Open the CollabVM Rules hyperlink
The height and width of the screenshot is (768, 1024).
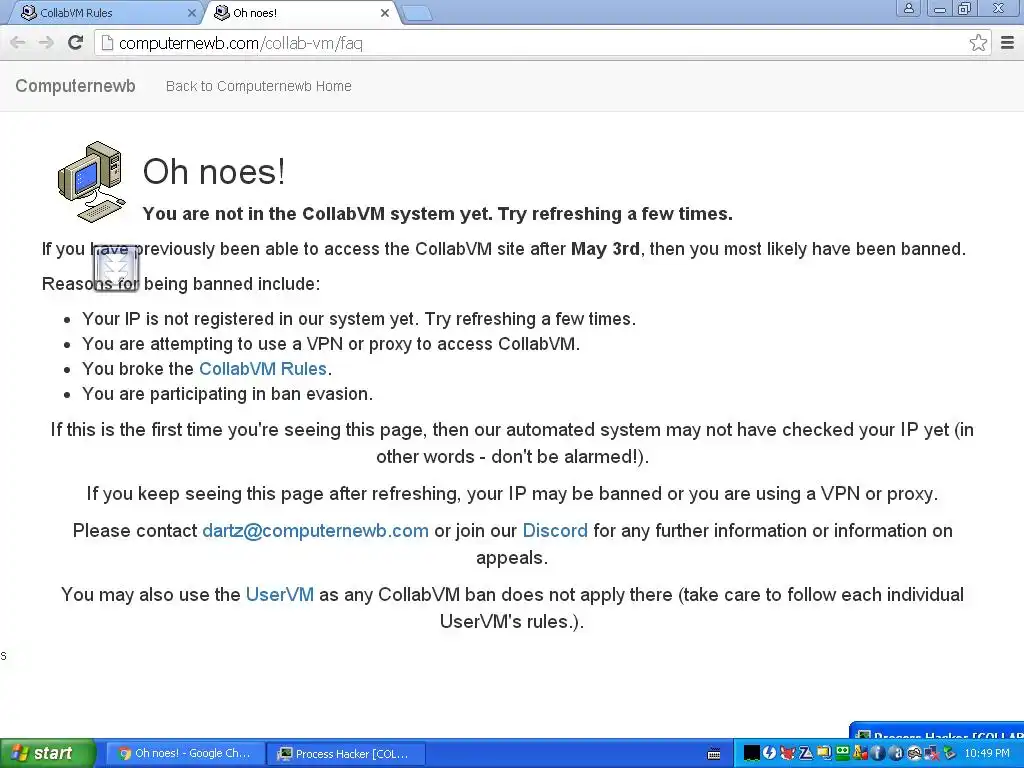263,369
